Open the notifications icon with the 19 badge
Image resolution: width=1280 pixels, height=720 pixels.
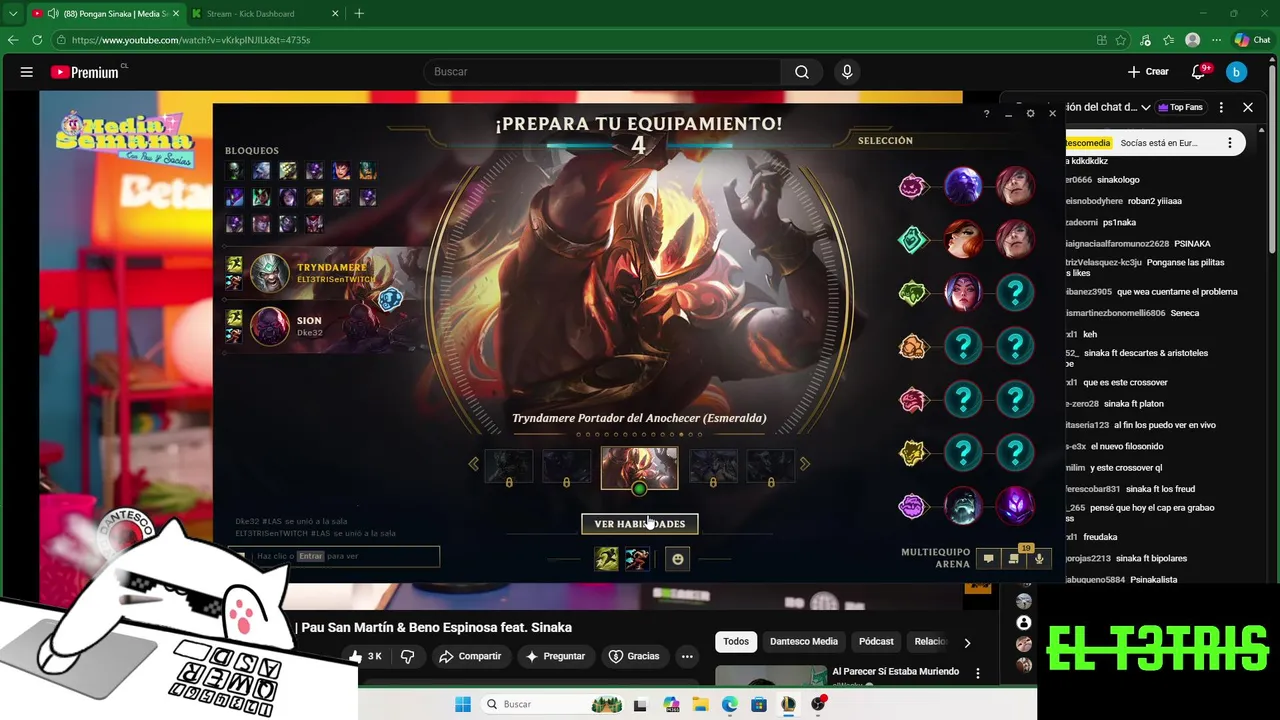1014,558
